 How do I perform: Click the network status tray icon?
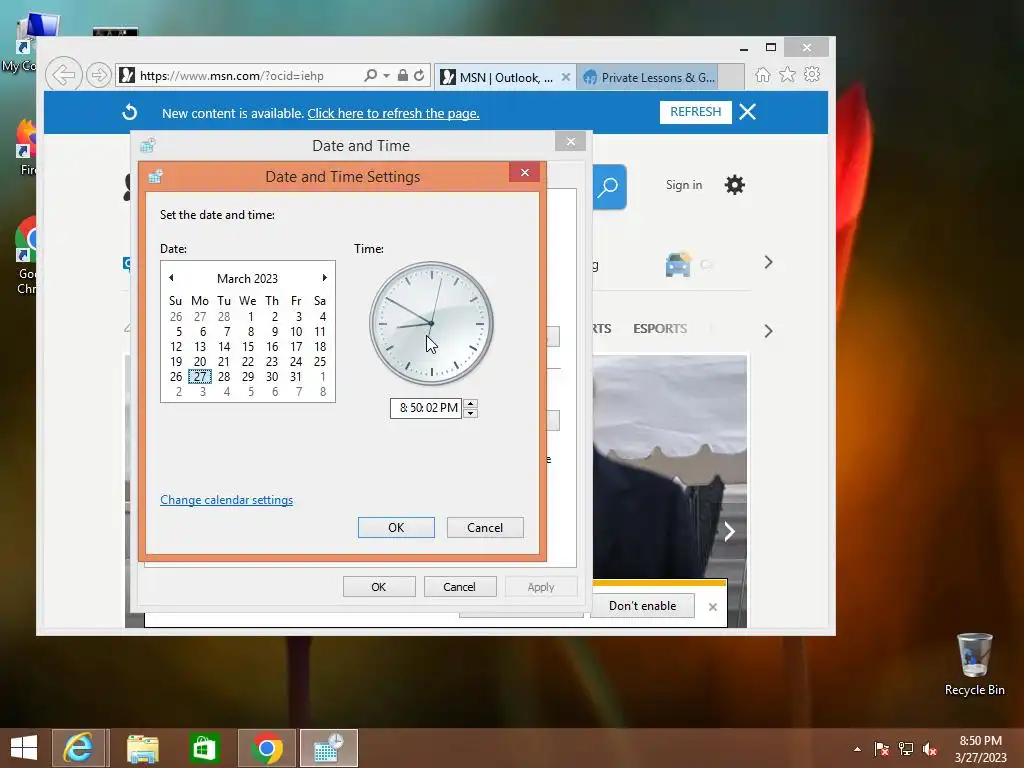coord(906,749)
